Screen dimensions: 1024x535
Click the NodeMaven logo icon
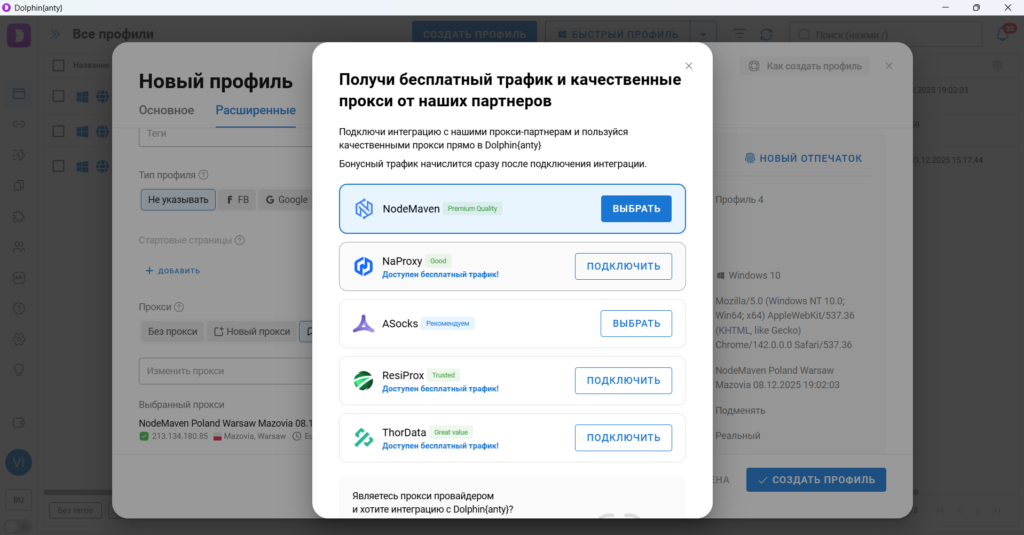364,208
